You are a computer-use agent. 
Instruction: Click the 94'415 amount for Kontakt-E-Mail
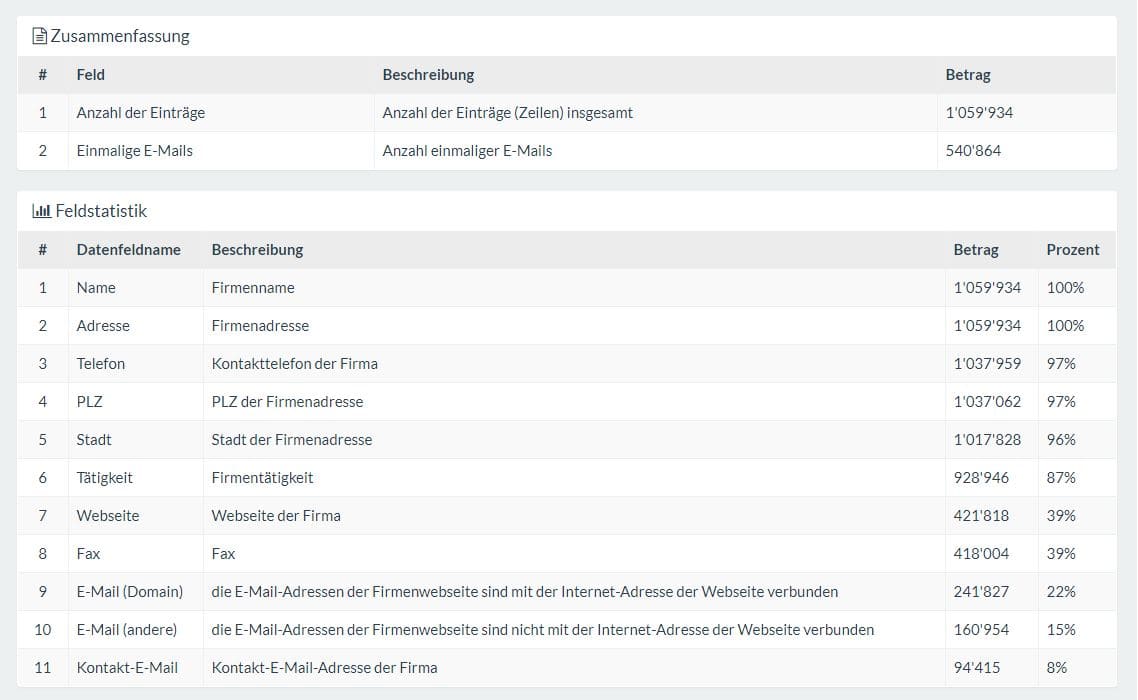[x=976, y=668]
